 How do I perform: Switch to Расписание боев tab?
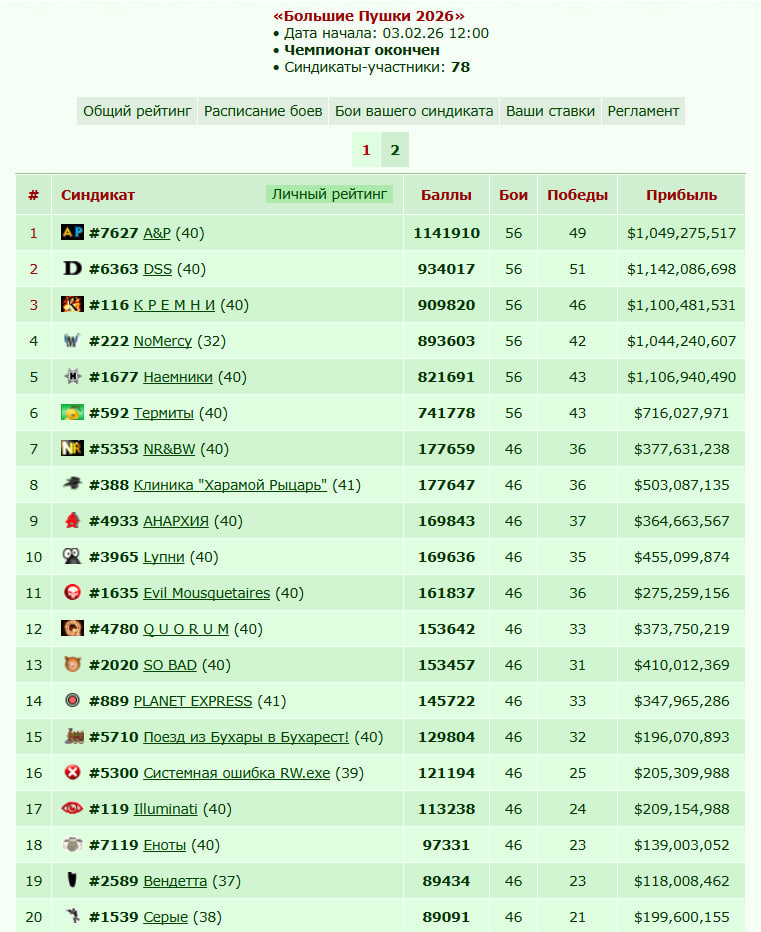(x=263, y=111)
